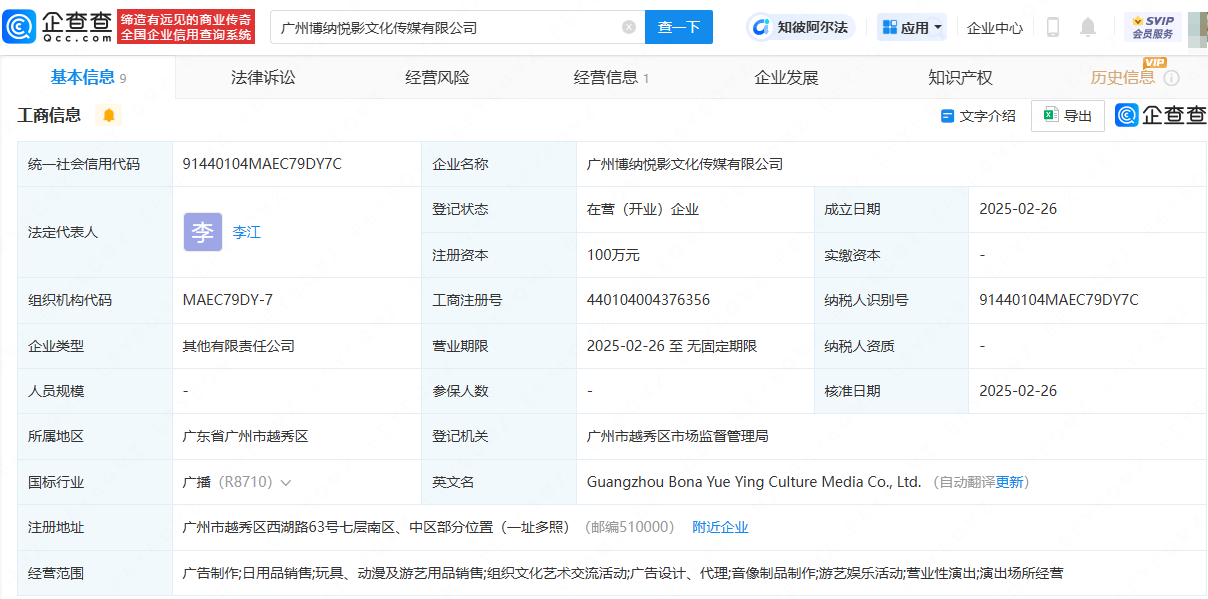Click organization code MAEC79DY-7

[x=228, y=300]
